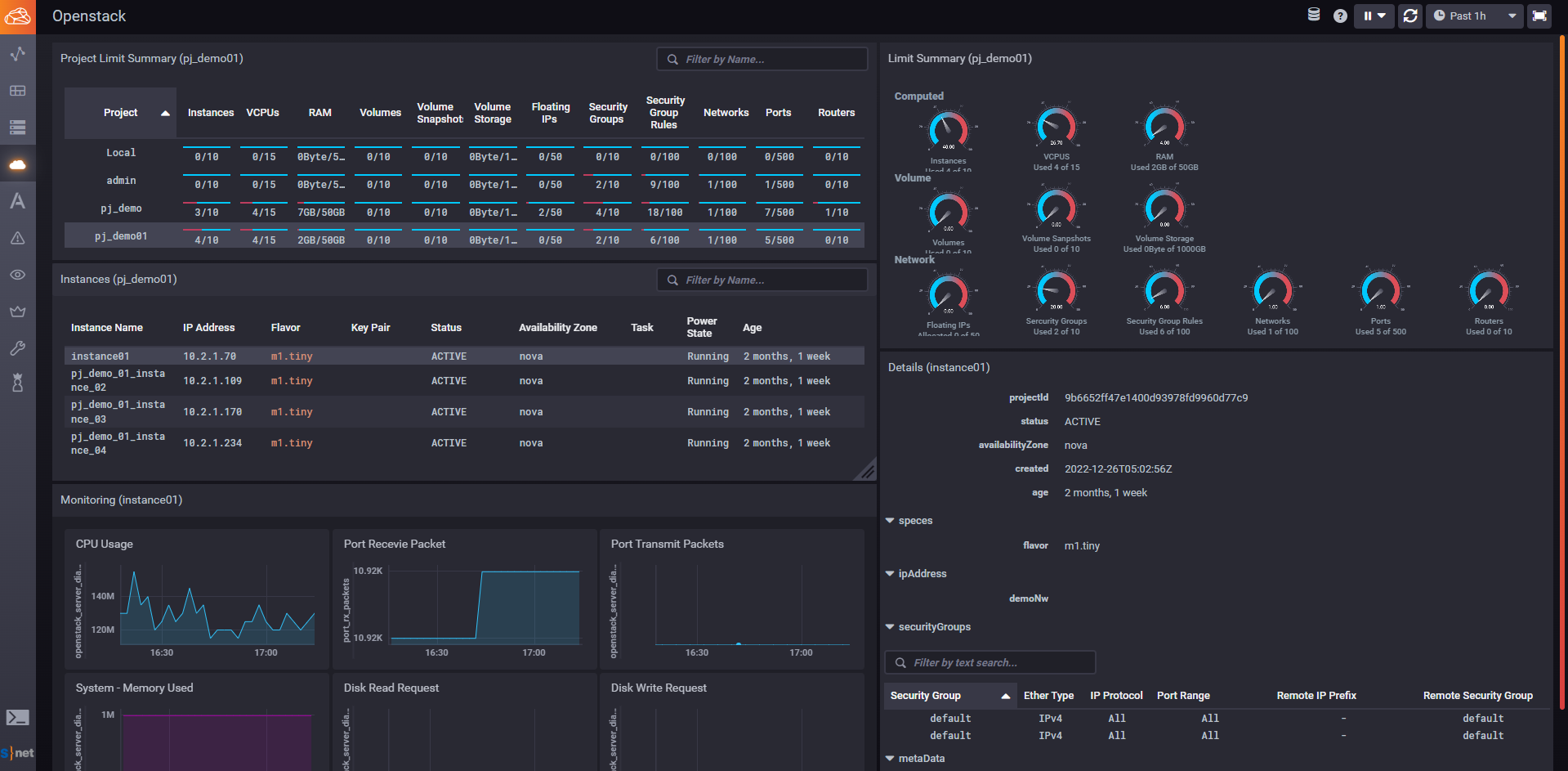Click m1.tiny flavor for IP 10.2.1.70
1568x771 pixels.
point(292,356)
